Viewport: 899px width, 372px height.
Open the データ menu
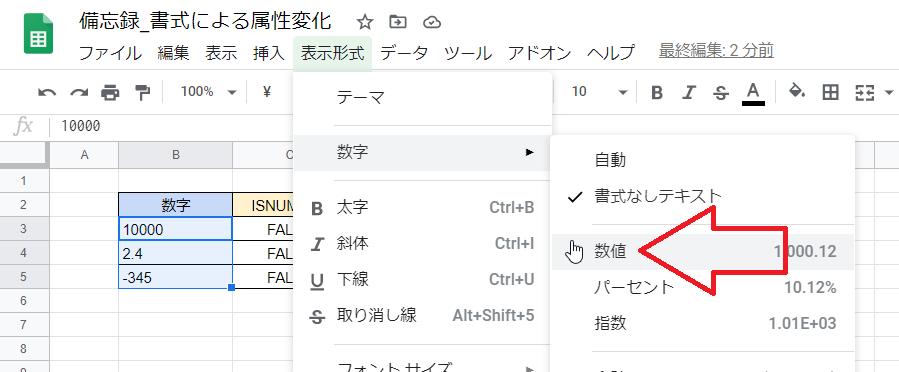pos(404,53)
